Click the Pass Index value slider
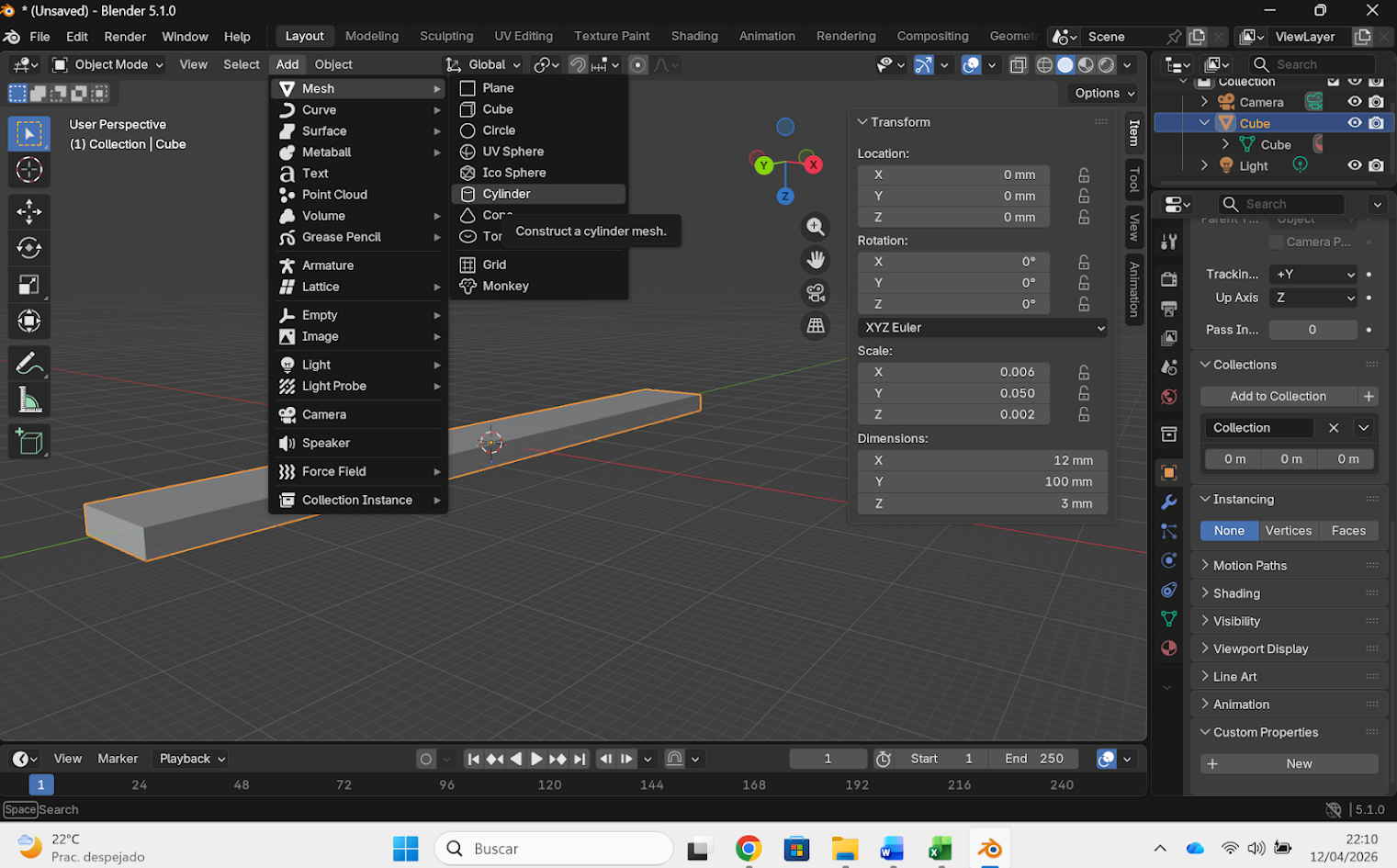The image size is (1397, 868). click(x=1313, y=330)
